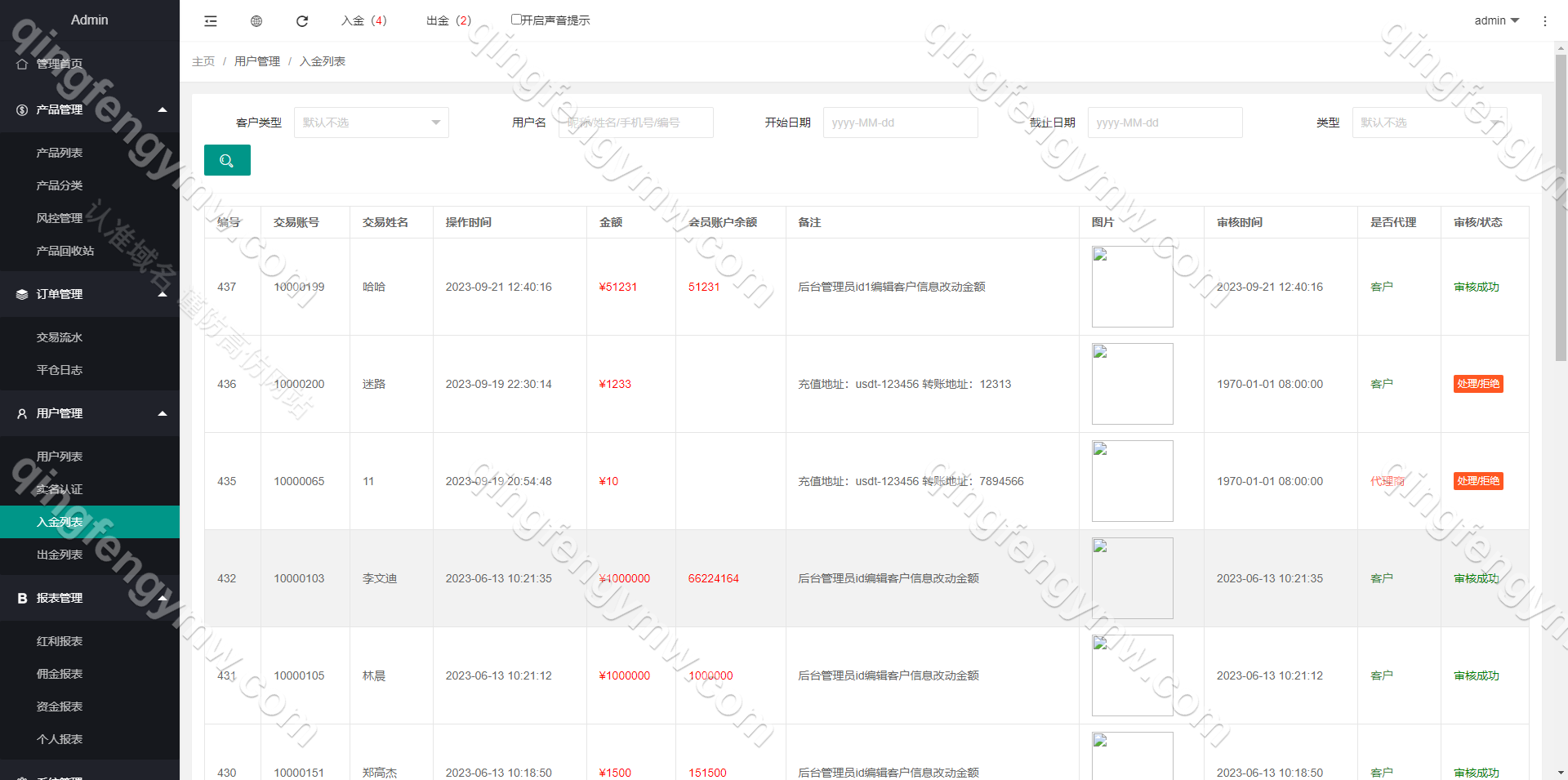Collapse the 报表管理 menu arrow
The image size is (1568, 780).
[x=163, y=598]
